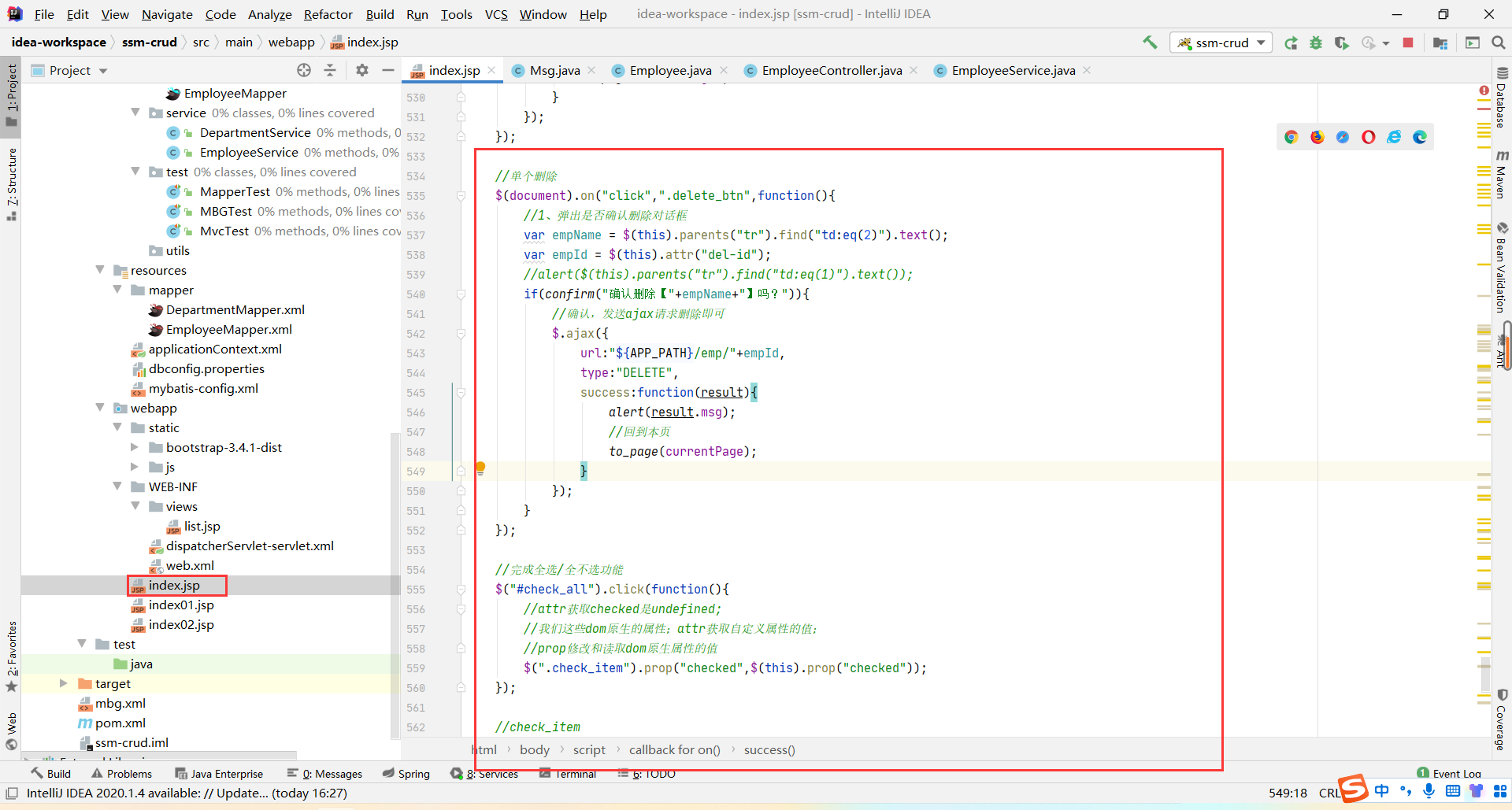1512x810 pixels.
Task: Toggle the Structure tool window
Action: pyautogui.click(x=12, y=183)
